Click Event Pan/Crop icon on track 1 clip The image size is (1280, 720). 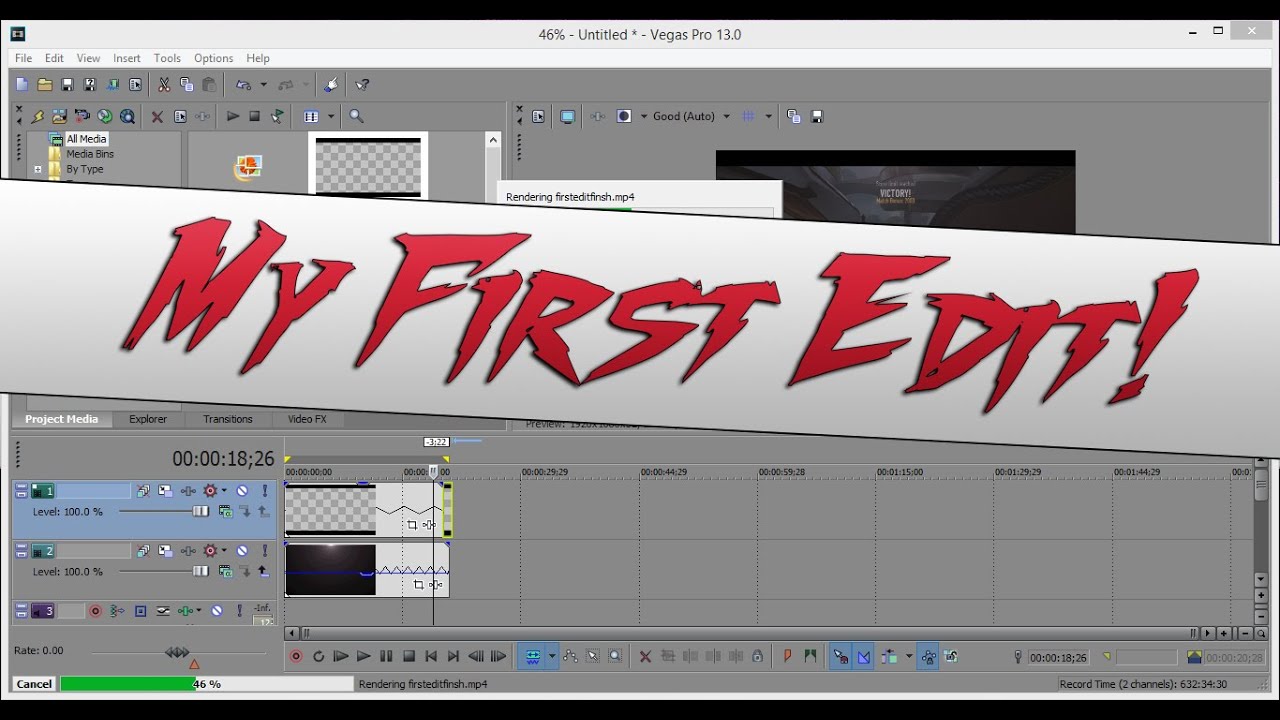coord(412,525)
